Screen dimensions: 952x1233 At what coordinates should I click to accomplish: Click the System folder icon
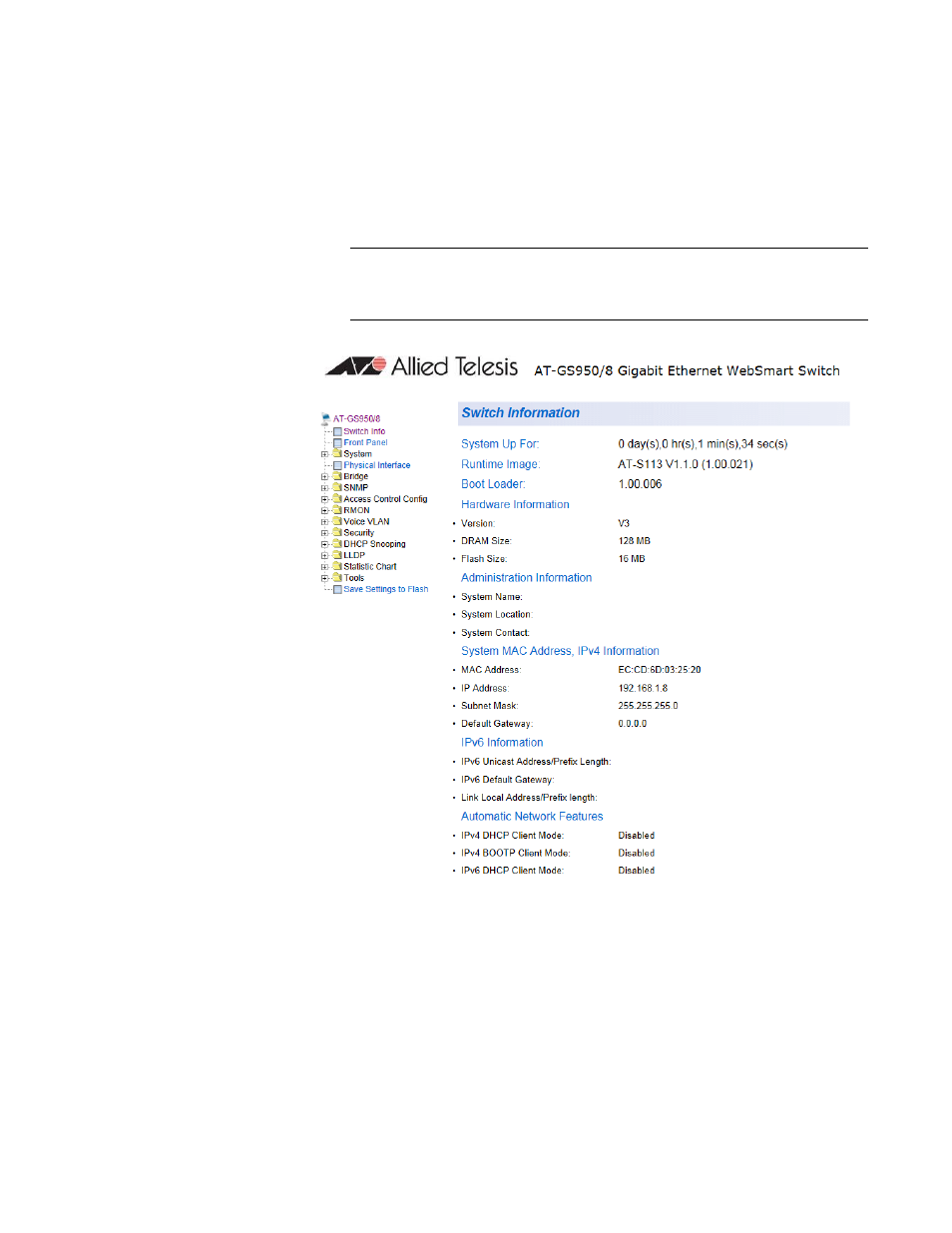point(337,453)
